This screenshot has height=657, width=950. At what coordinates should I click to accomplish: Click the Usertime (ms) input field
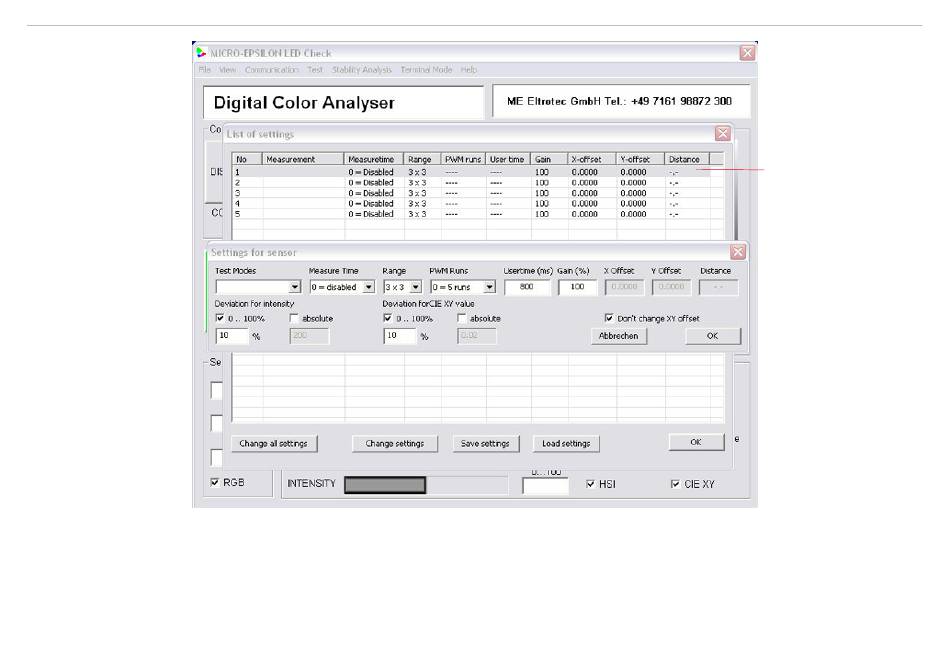pyautogui.click(x=527, y=287)
